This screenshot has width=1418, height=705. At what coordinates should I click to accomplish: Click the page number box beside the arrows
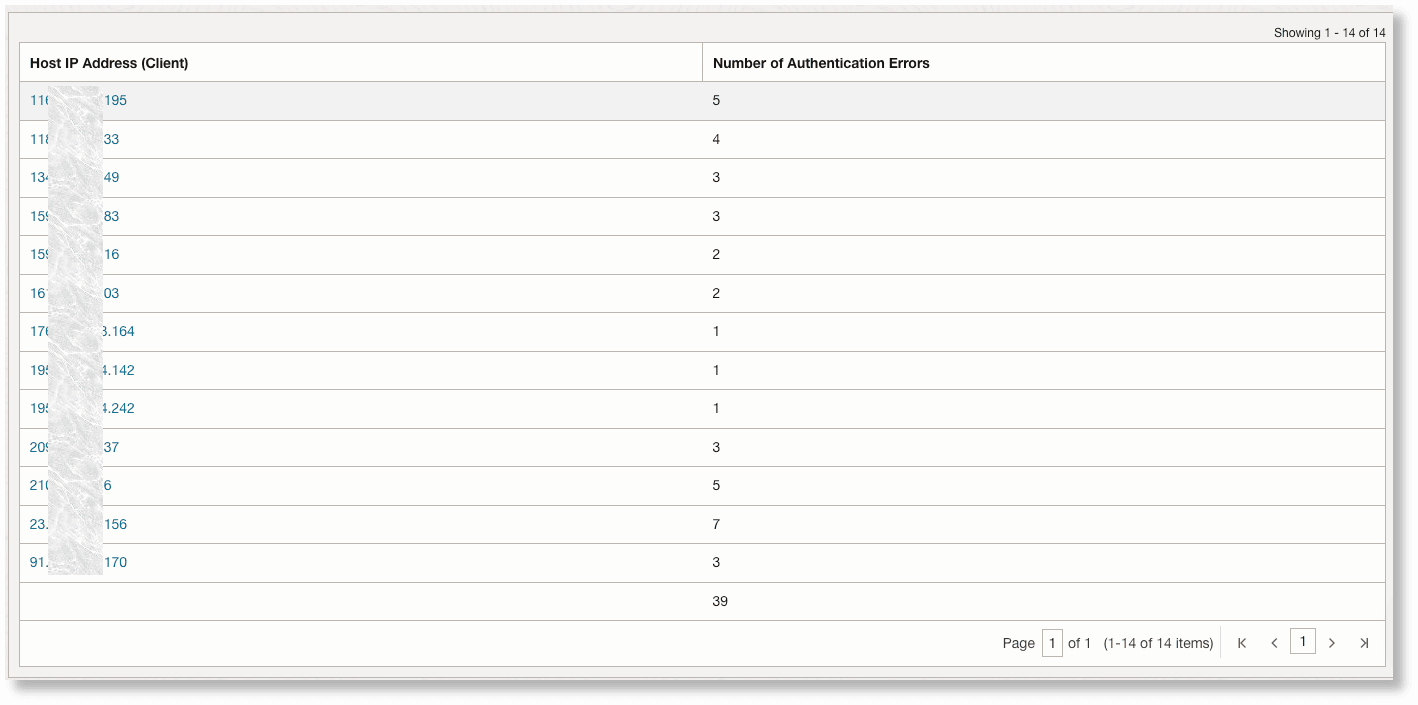pos(1303,642)
